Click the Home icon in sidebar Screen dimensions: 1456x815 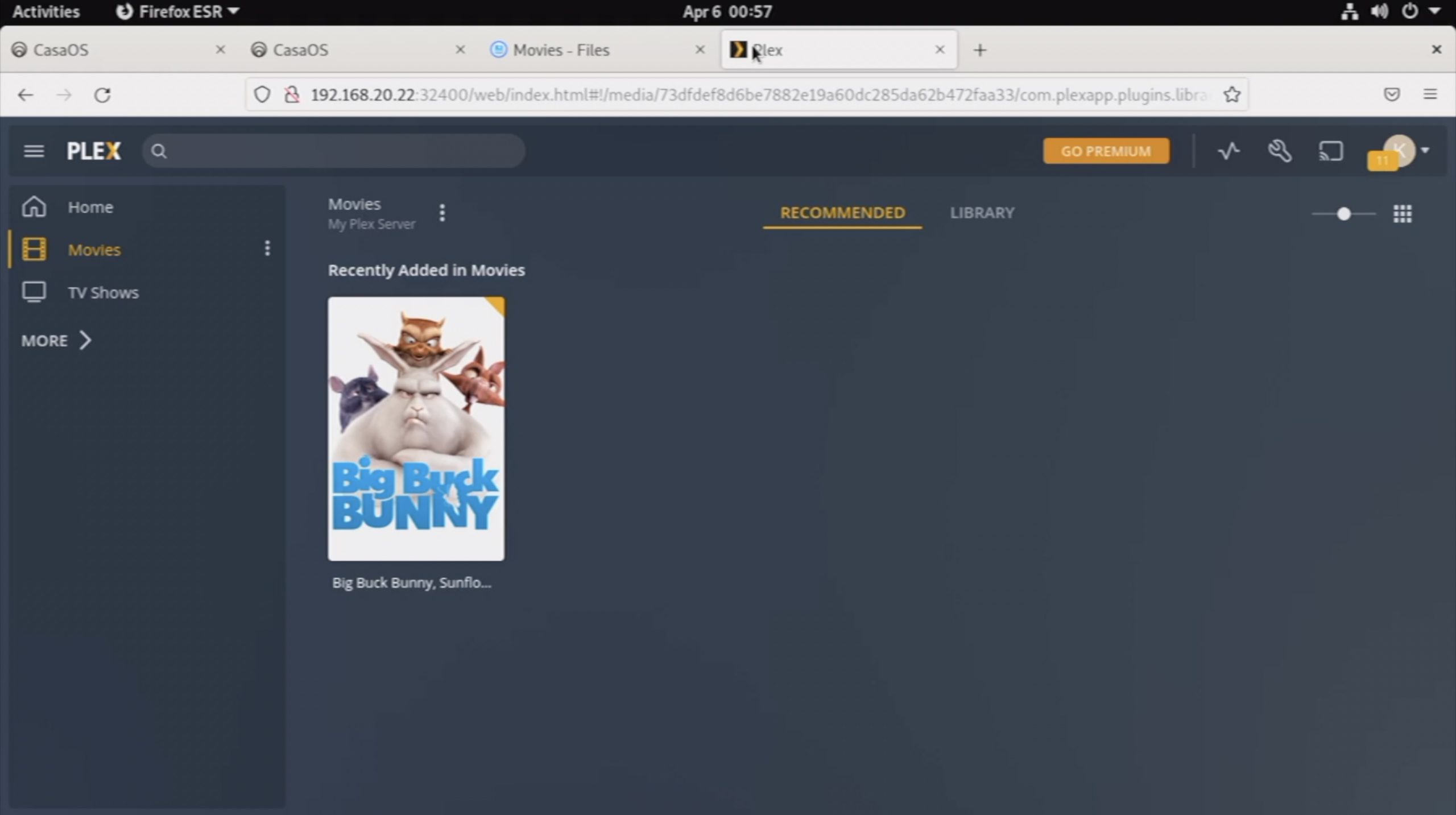[34, 207]
